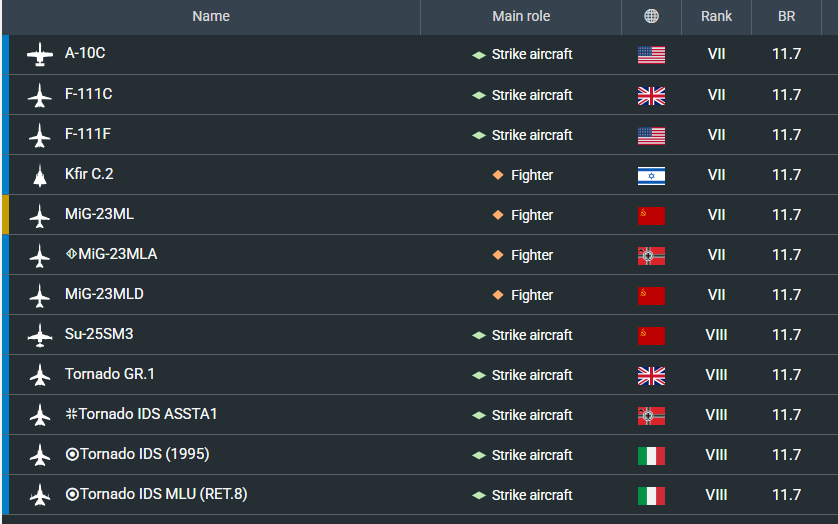Sort the table by Name column
This screenshot has width=838, height=524.
click(x=211, y=16)
